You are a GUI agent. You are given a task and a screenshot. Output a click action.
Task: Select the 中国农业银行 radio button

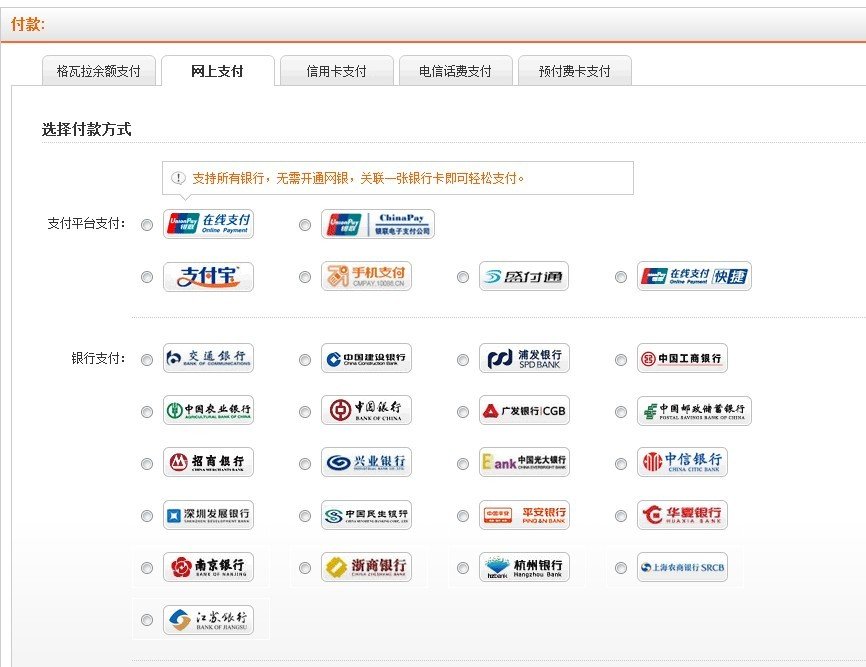tap(147, 412)
